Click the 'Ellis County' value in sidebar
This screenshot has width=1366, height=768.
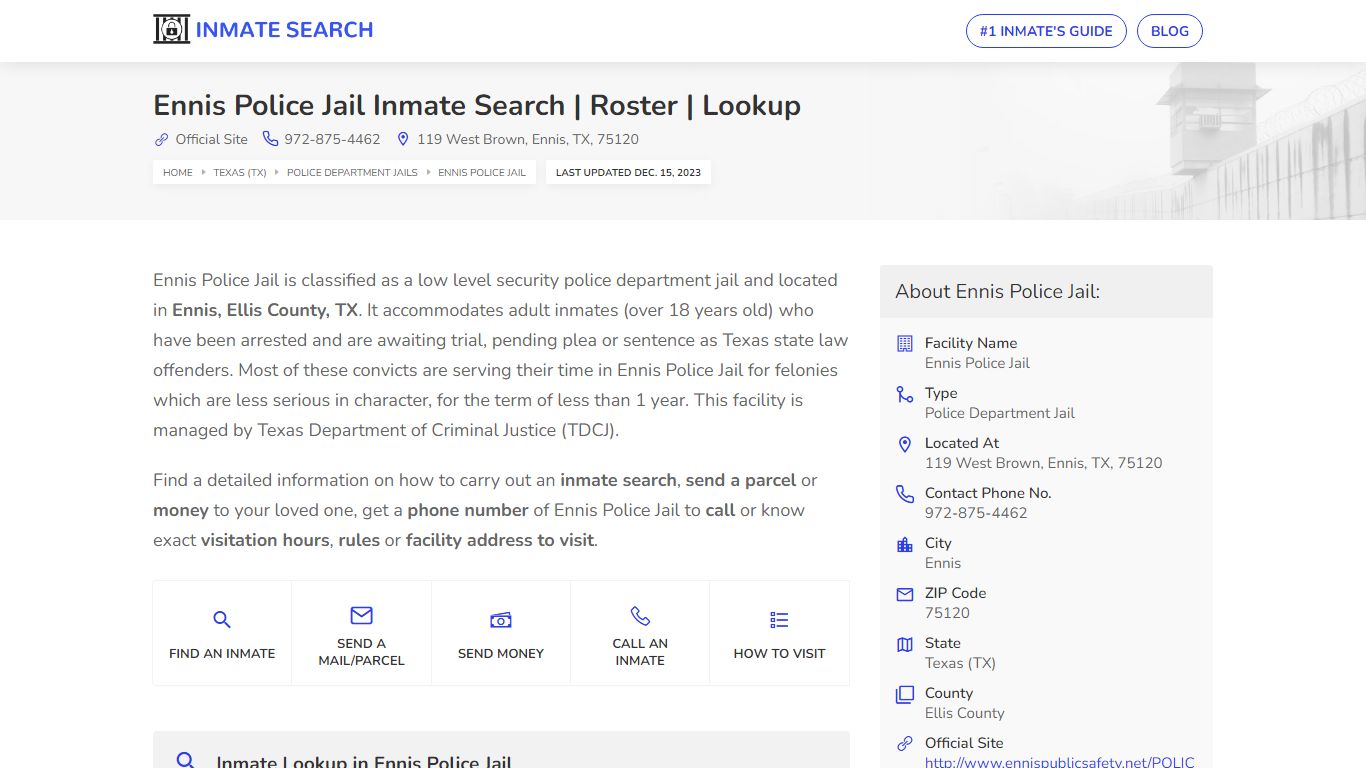(x=965, y=713)
